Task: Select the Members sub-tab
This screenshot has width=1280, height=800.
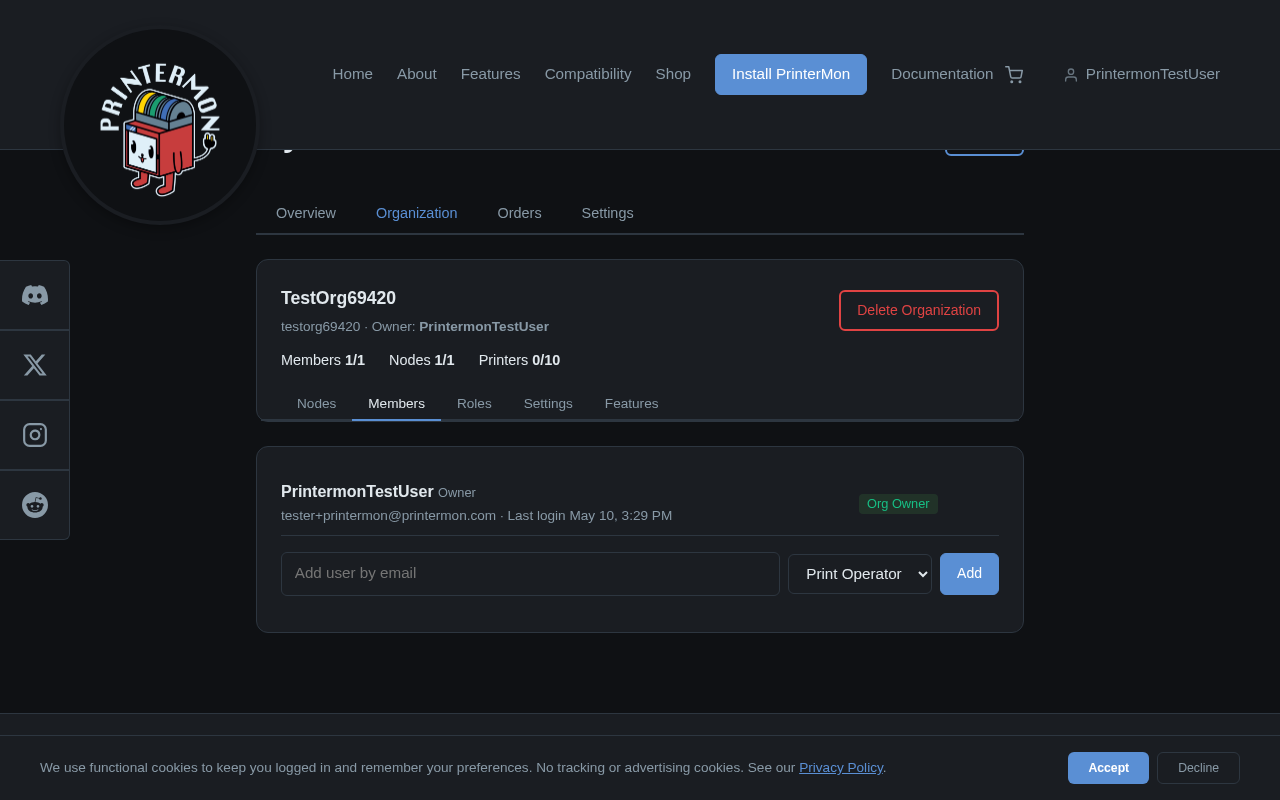Action: 397,404
